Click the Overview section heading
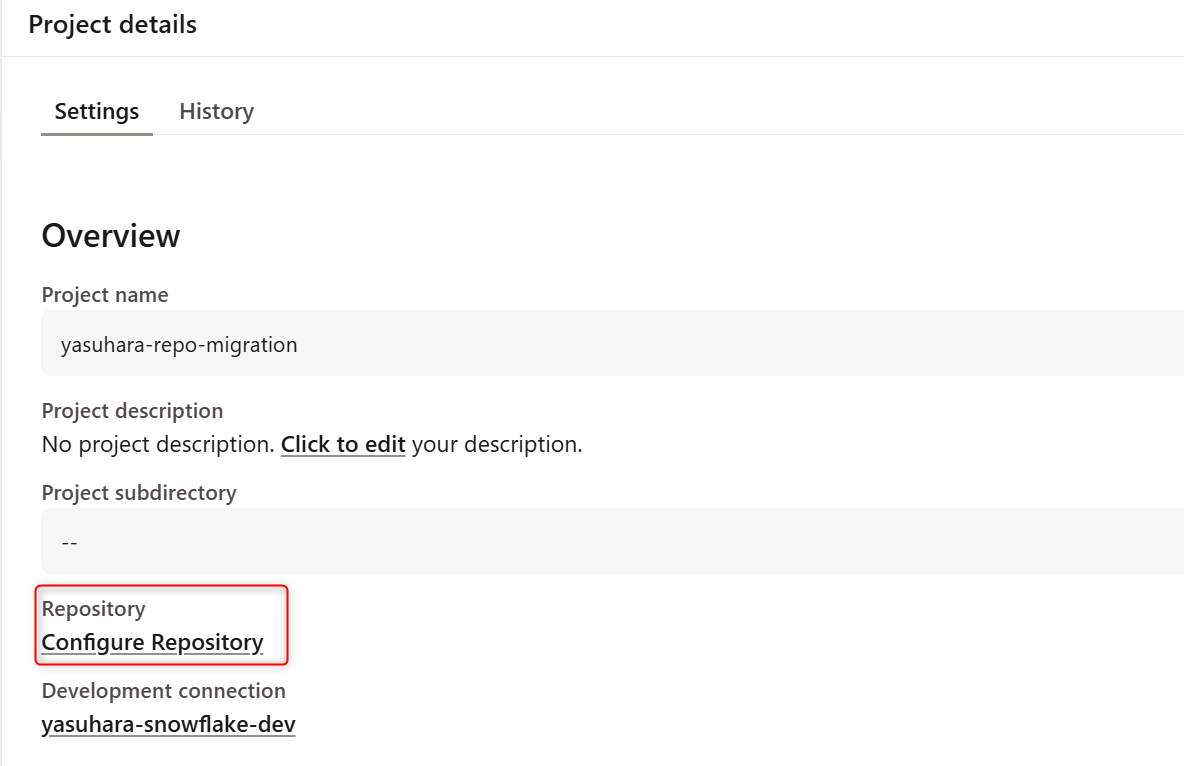Viewport: 1184px width, 766px height. coord(111,236)
